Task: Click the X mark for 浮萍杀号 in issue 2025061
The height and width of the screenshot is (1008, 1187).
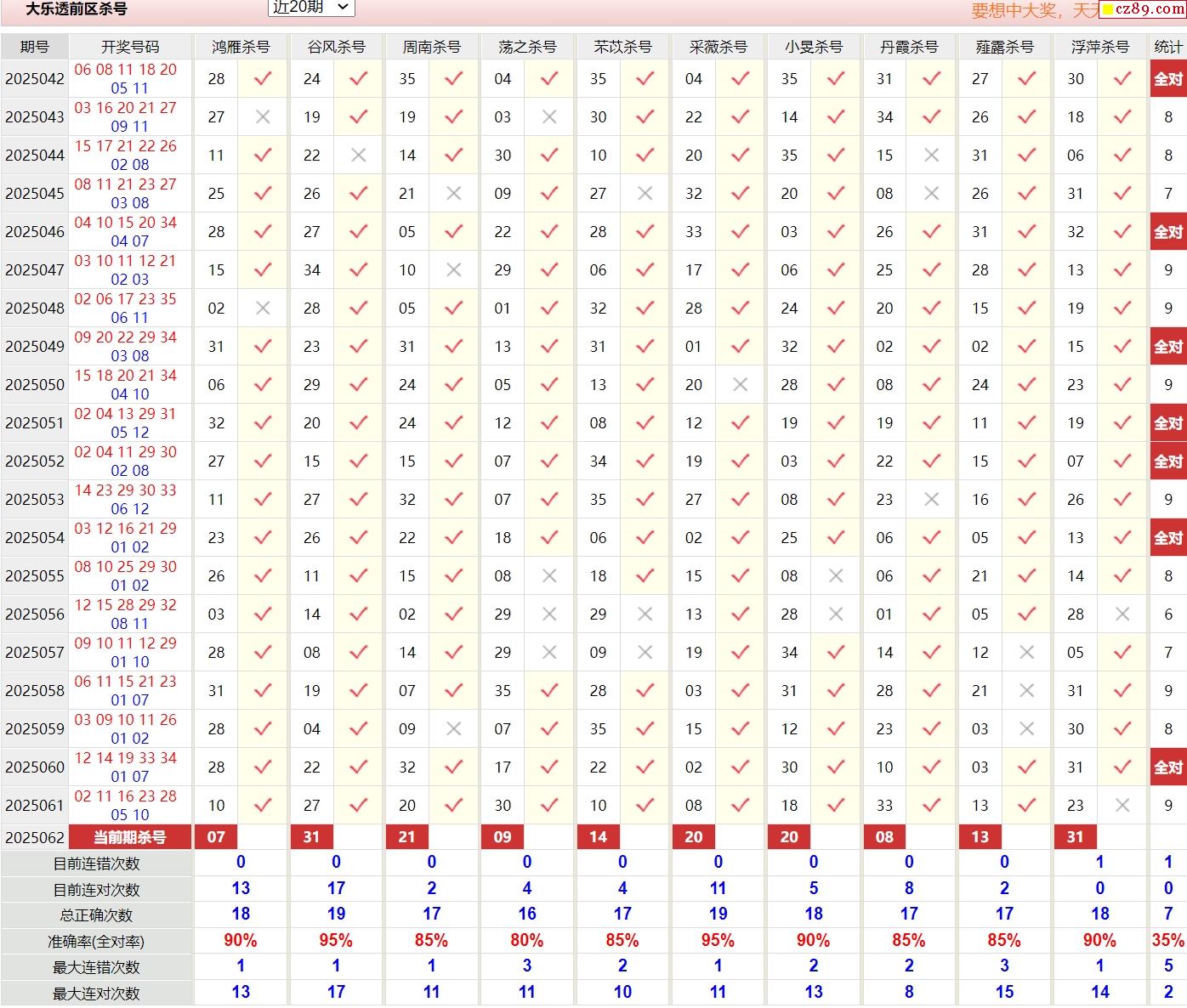Action: click(1122, 806)
